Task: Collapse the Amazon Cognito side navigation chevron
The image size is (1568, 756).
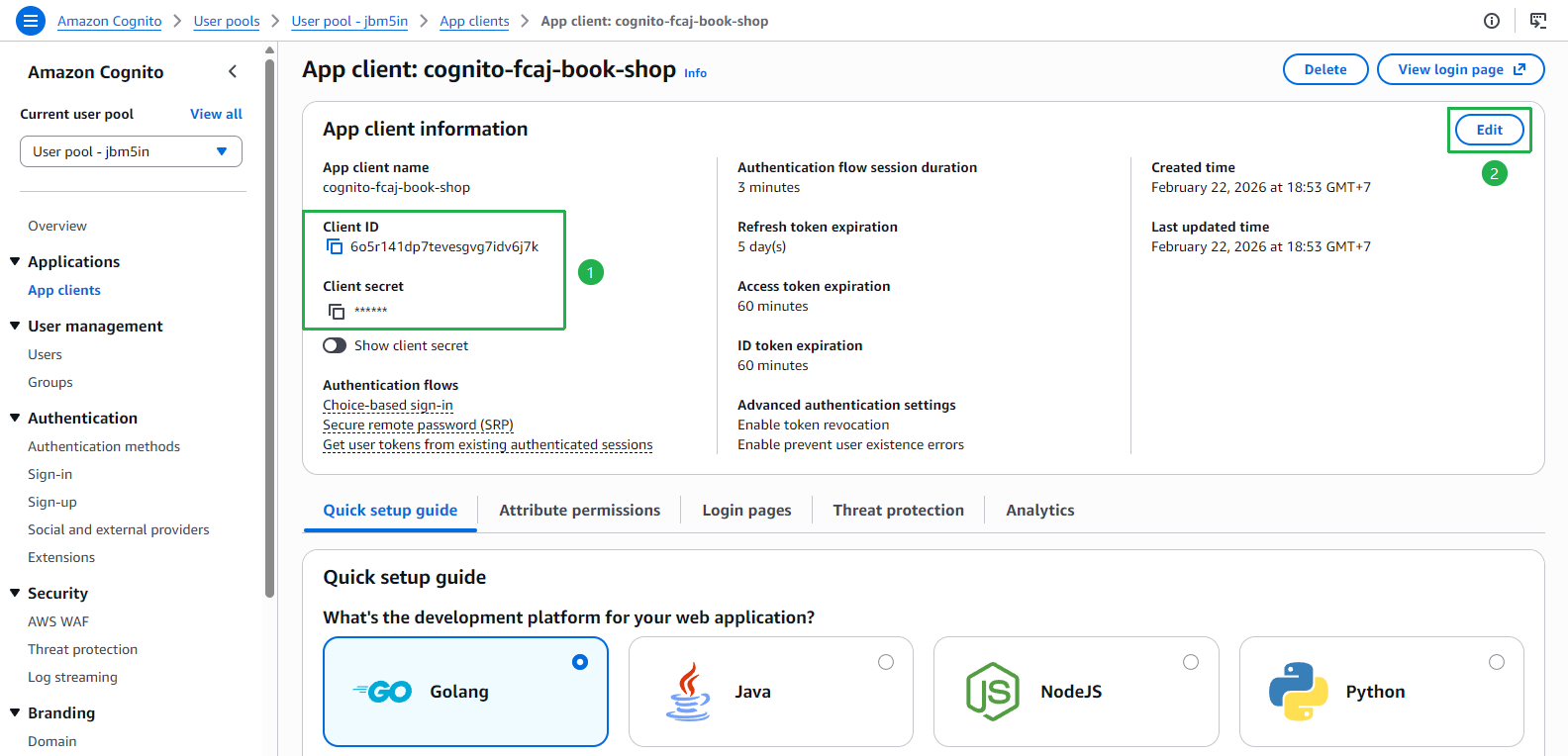Action: pyautogui.click(x=233, y=71)
